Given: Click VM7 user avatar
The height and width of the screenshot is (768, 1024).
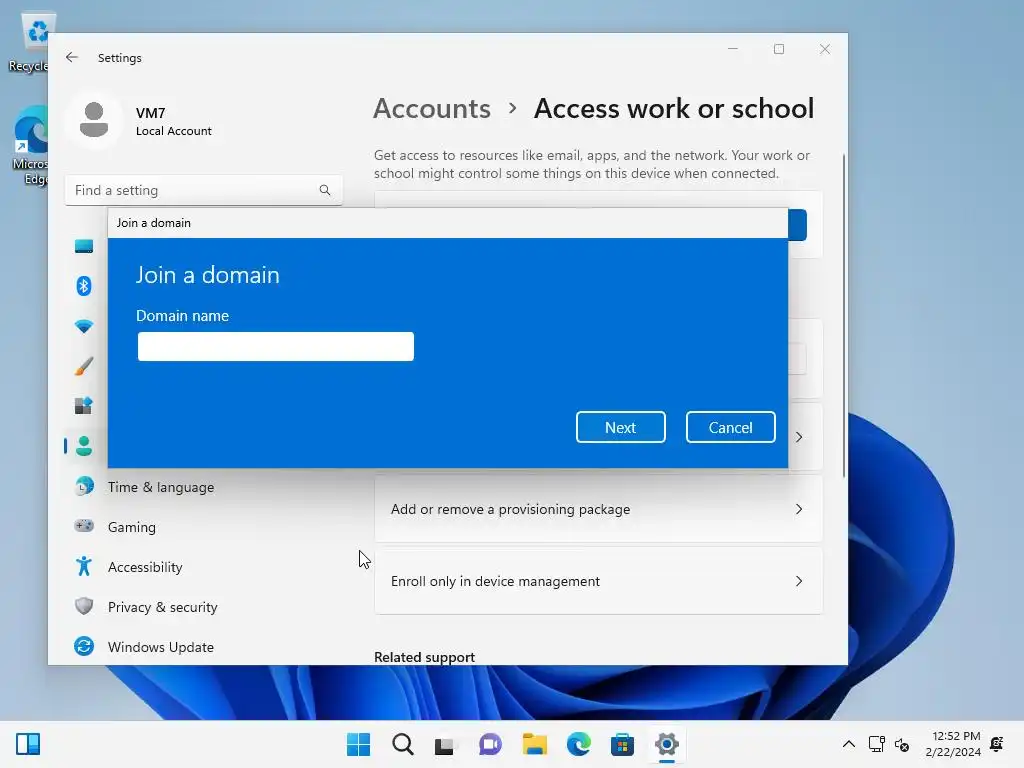Looking at the screenshot, I should point(94,120).
